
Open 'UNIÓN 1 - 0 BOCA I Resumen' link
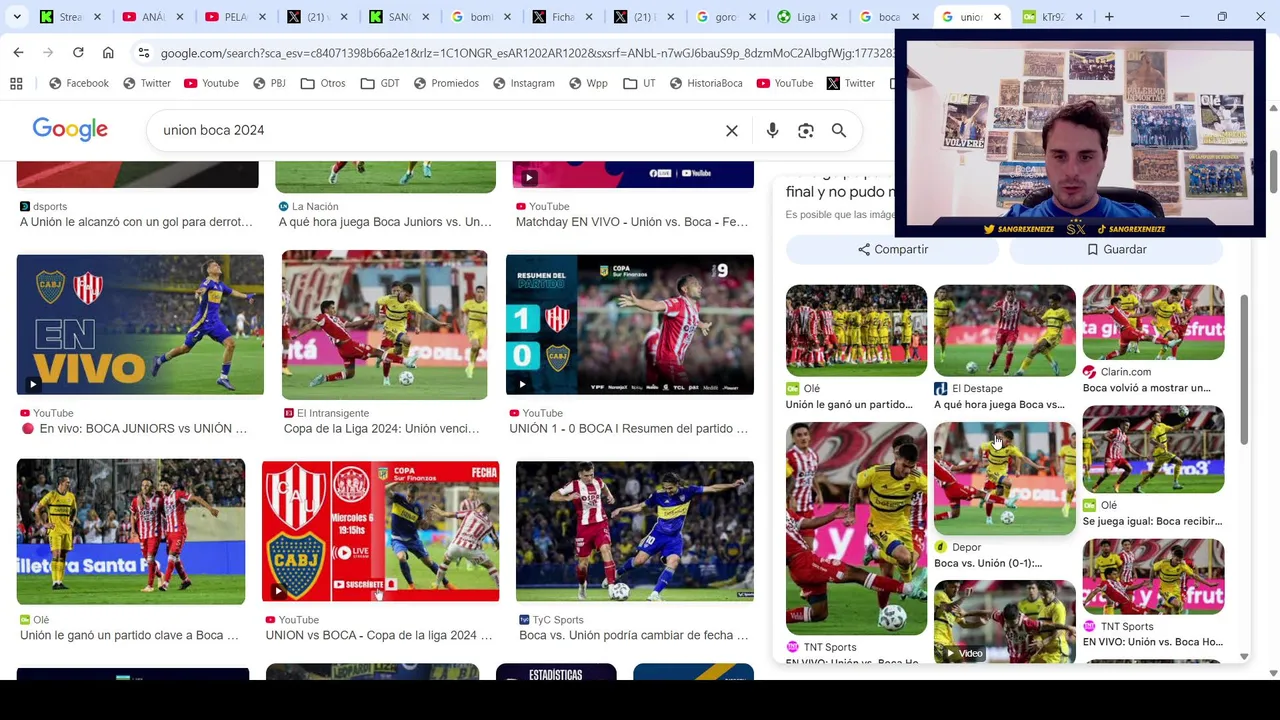coord(628,429)
